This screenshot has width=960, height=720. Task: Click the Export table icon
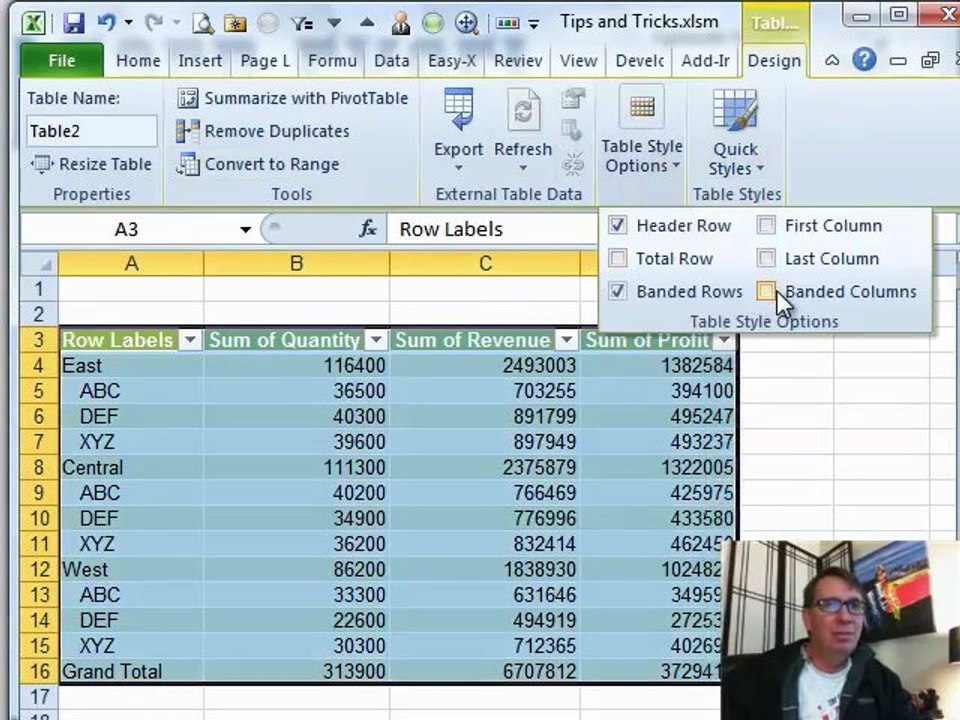[x=459, y=110]
